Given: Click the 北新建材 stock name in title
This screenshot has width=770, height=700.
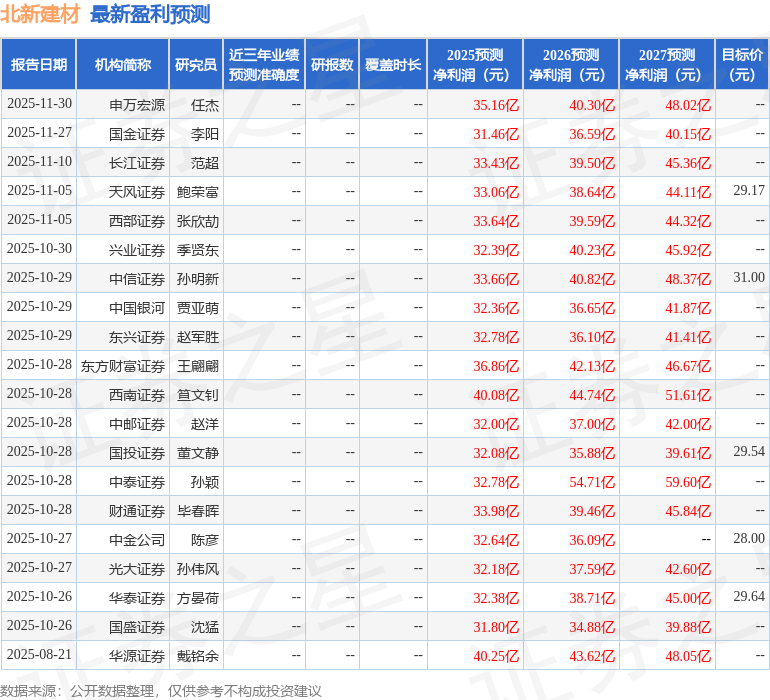Looking at the screenshot, I should (x=40, y=14).
